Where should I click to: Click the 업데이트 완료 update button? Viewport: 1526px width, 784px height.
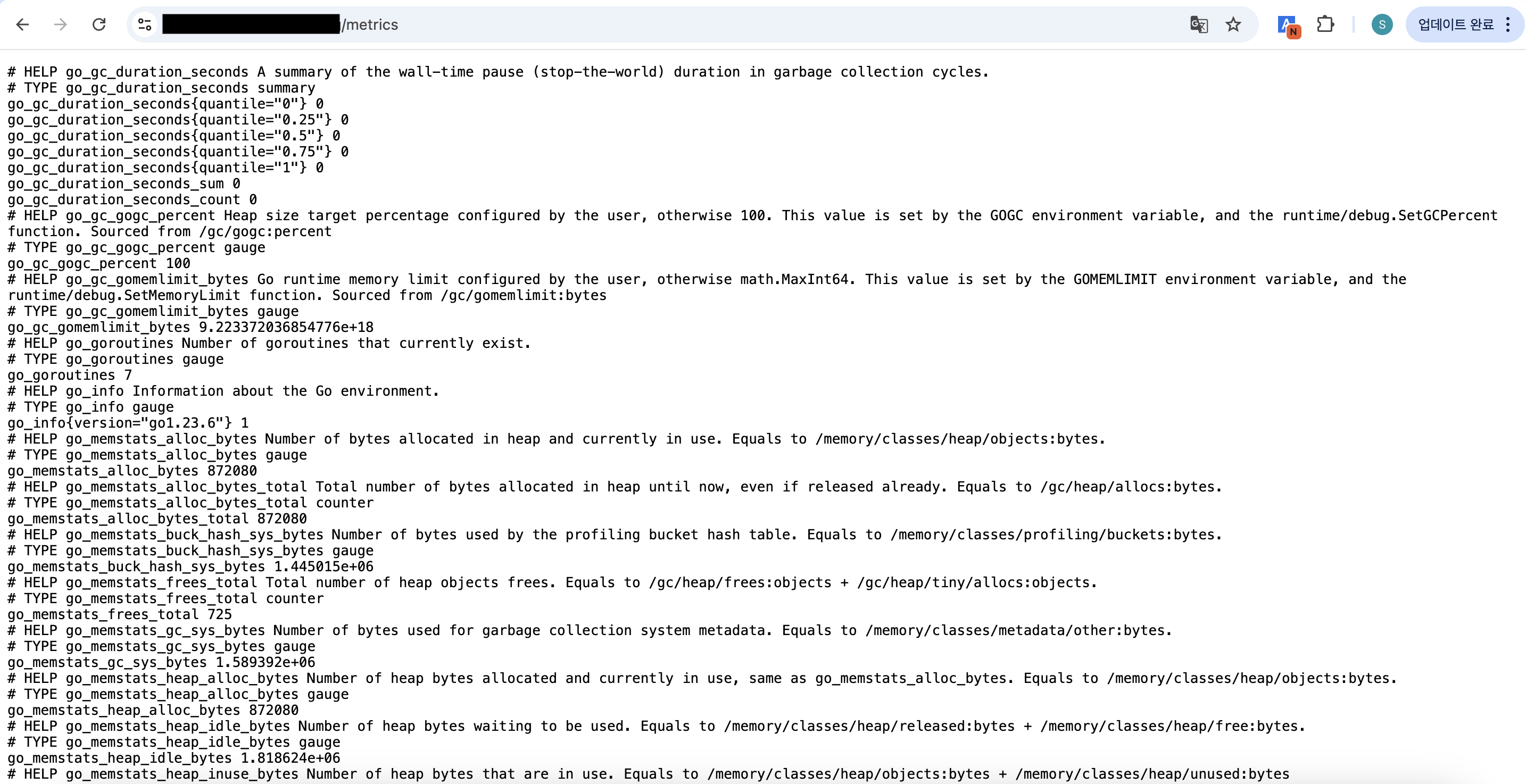click(x=1456, y=24)
